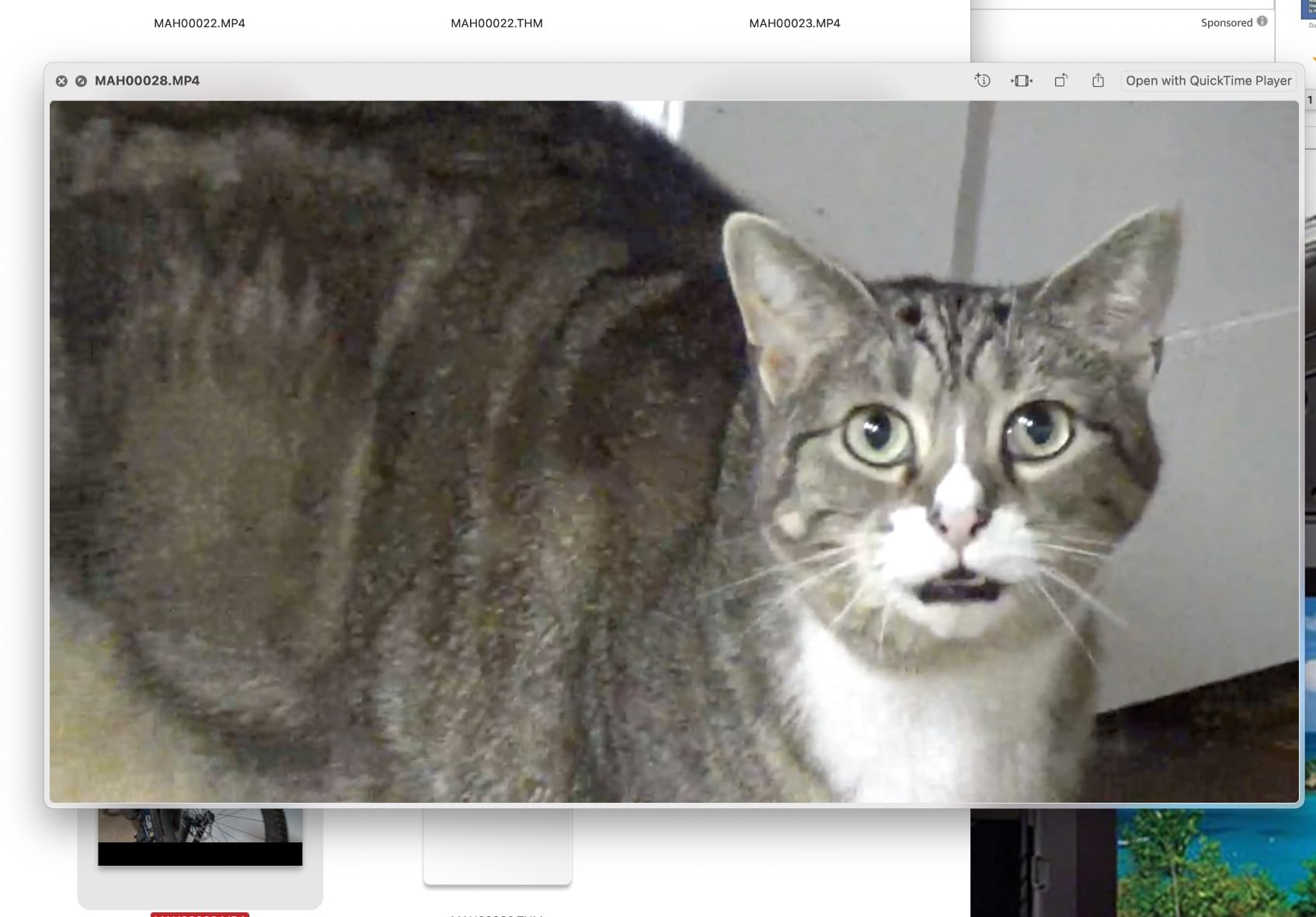The height and width of the screenshot is (917, 1316).
Task: Click the Sponsored label in browser window
Action: [1227, 23]
